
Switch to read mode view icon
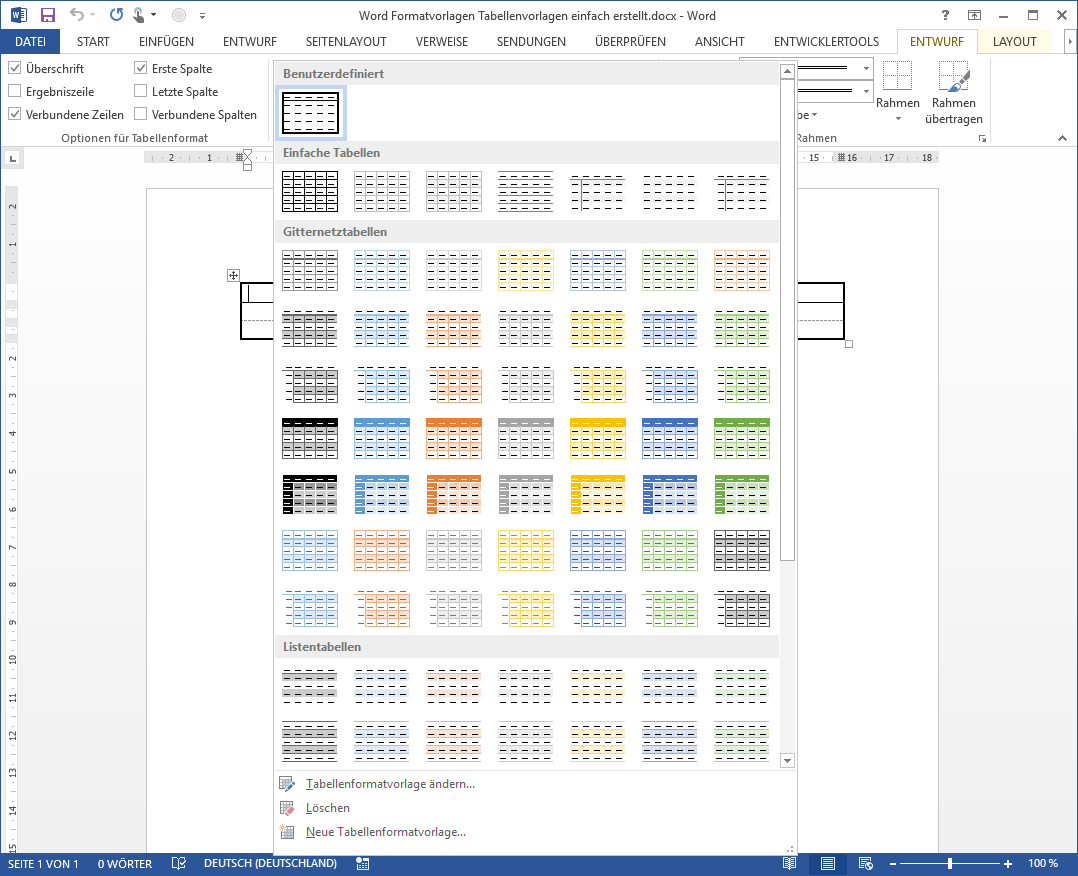pos(789,864)
